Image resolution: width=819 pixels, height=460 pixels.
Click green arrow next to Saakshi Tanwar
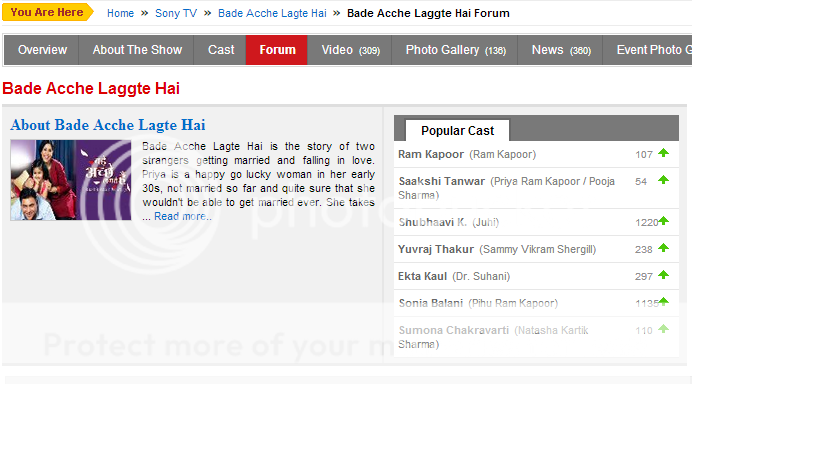click(x=663, y=181)
